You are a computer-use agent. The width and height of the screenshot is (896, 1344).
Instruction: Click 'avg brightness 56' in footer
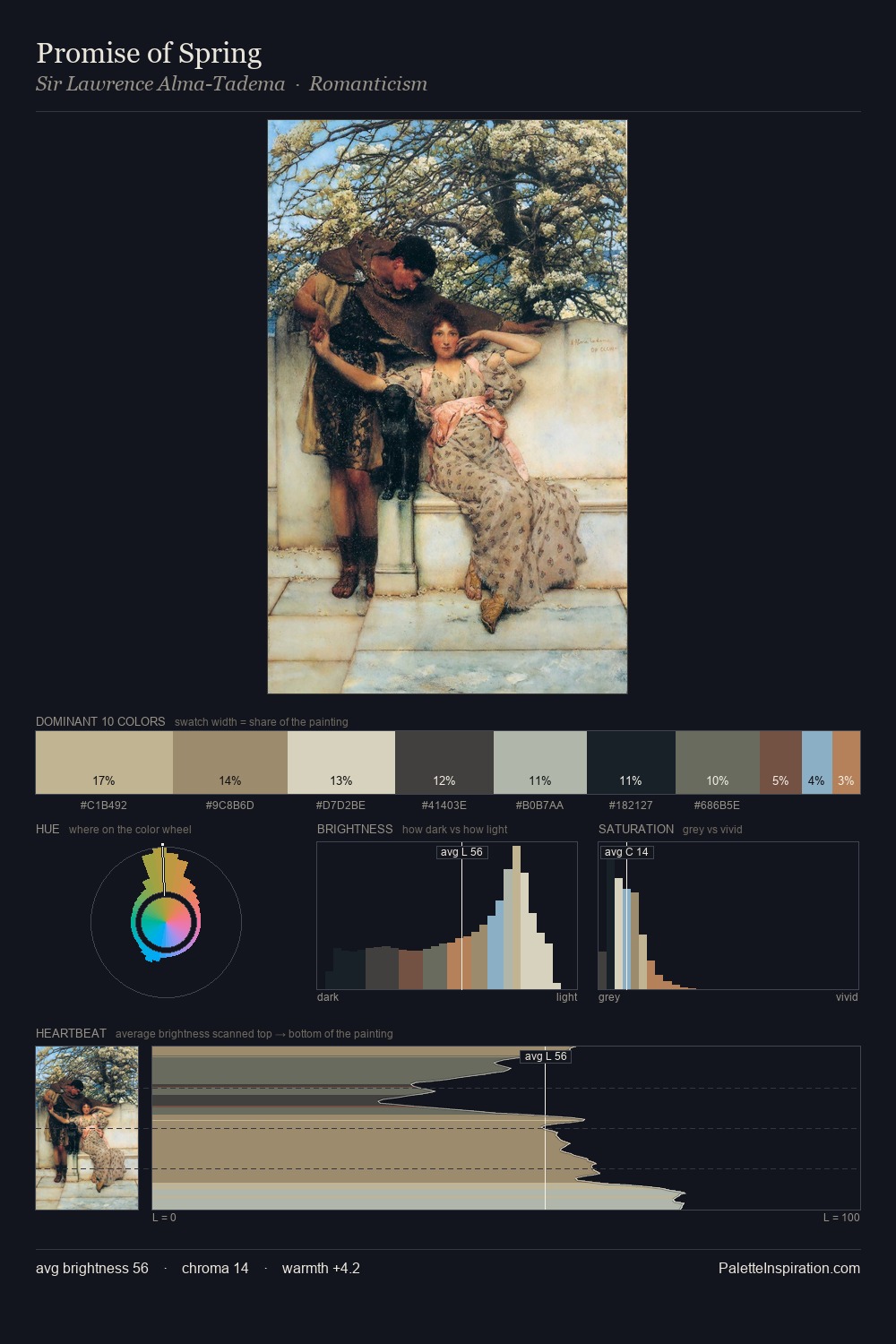tap(92, 1268)
